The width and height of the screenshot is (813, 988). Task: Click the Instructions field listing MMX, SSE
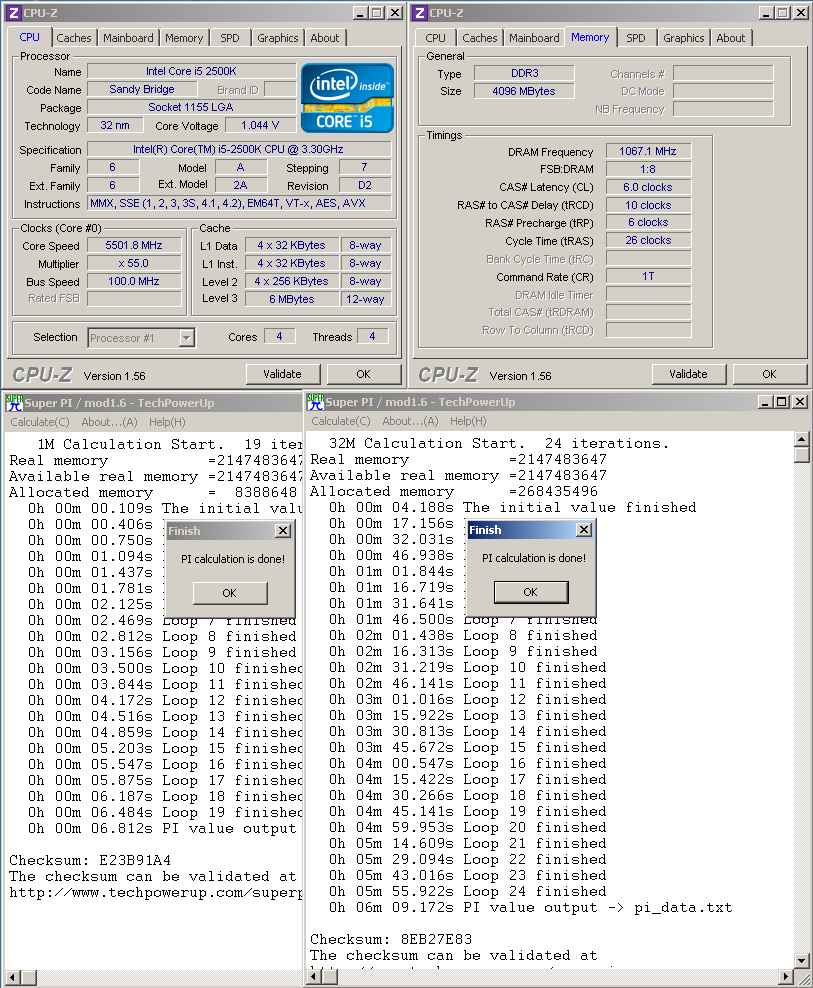[x=239, y=204]
